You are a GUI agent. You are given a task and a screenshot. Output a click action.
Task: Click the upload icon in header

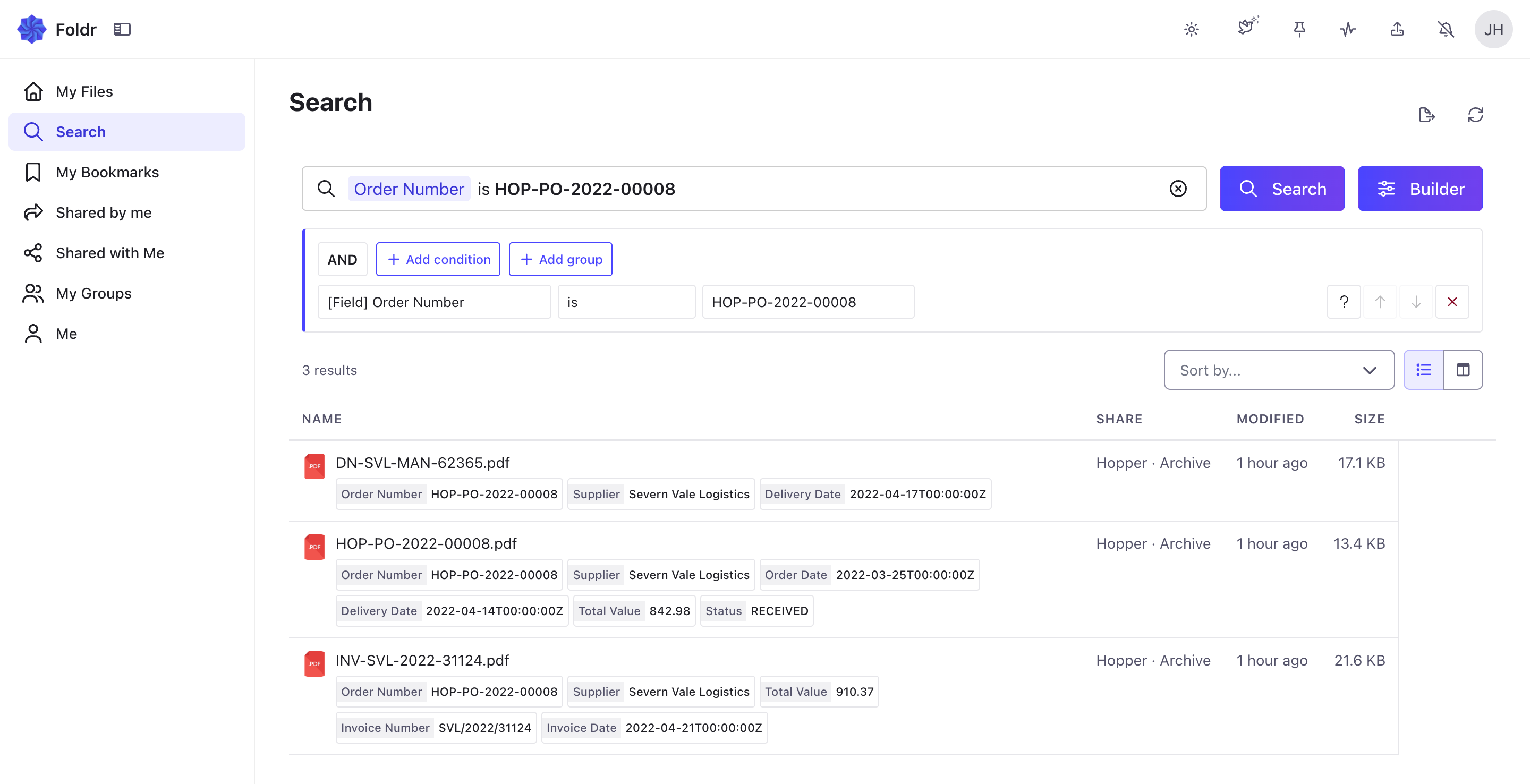click(1397, 29)
